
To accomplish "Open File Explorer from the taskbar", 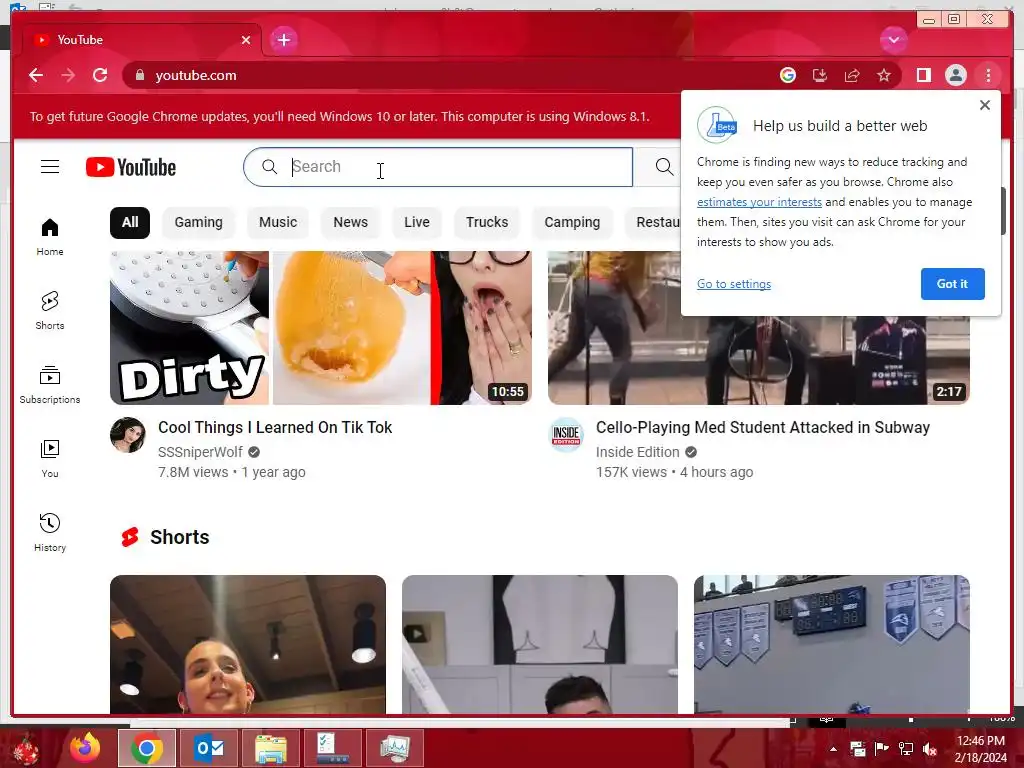I will pos(270,748).
